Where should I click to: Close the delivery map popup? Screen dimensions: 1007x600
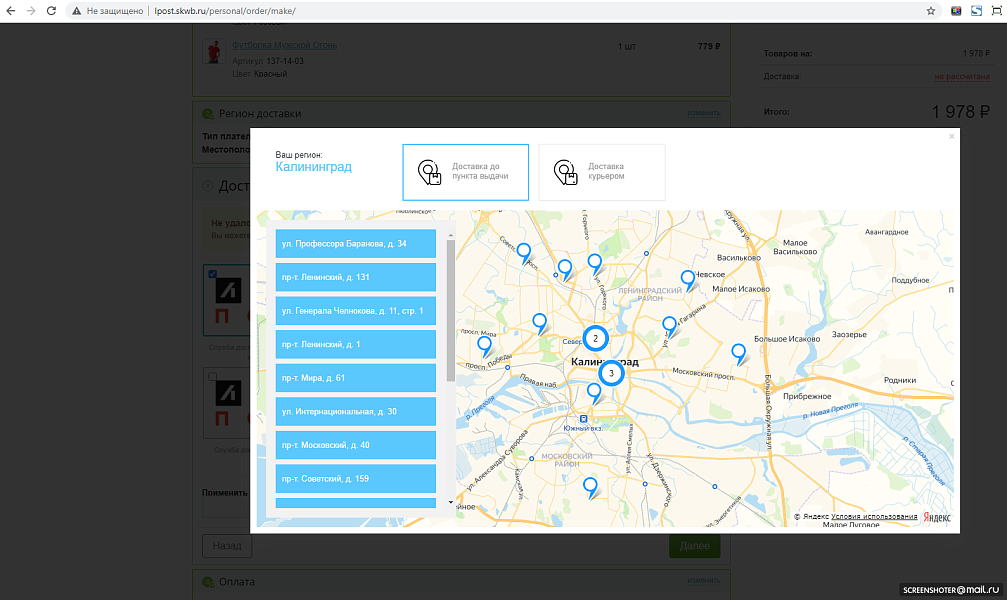tap(951, 136)
